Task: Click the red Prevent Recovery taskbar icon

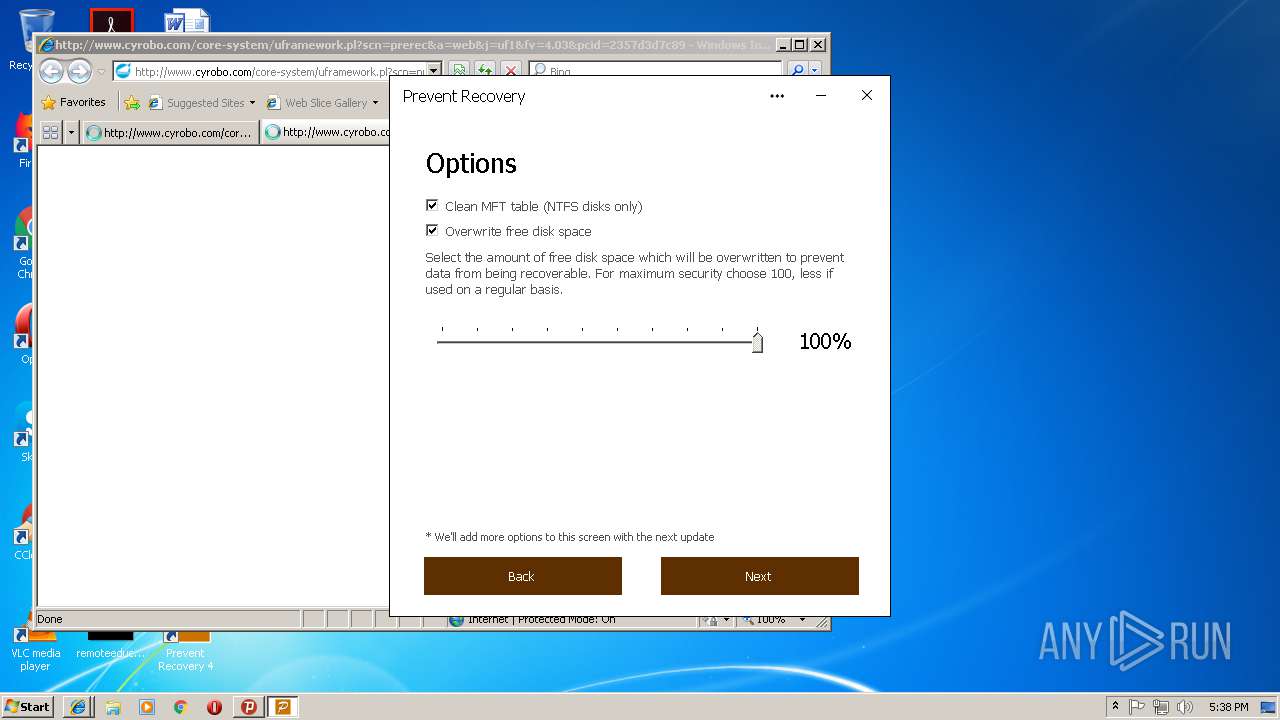Action: pos(249,706)
